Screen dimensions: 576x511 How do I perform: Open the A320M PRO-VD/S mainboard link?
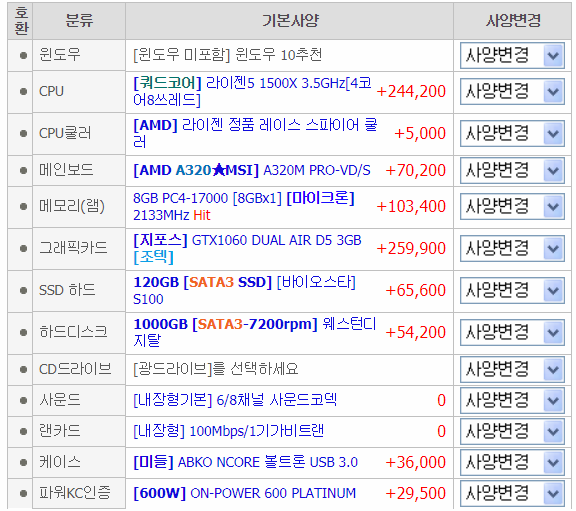click(252, 170)
